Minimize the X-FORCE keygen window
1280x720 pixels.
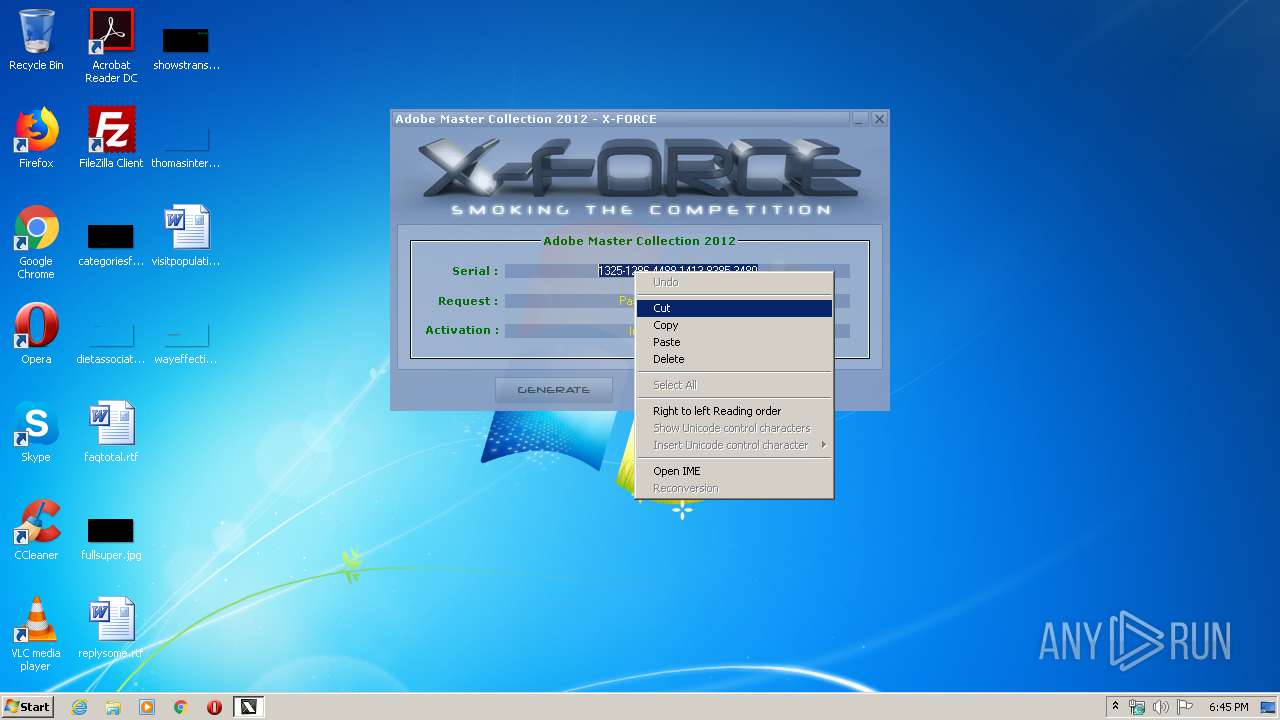coord(860,119)
